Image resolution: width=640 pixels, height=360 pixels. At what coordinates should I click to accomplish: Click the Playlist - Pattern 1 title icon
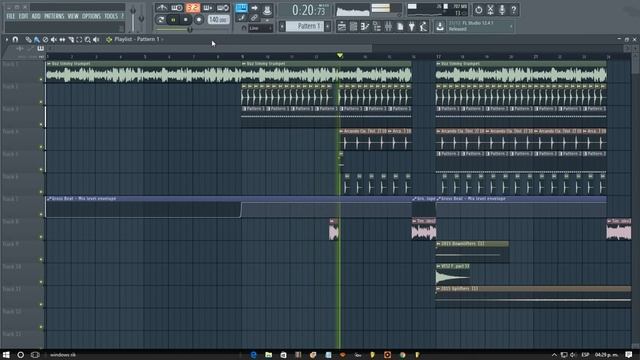click(109, 40)
